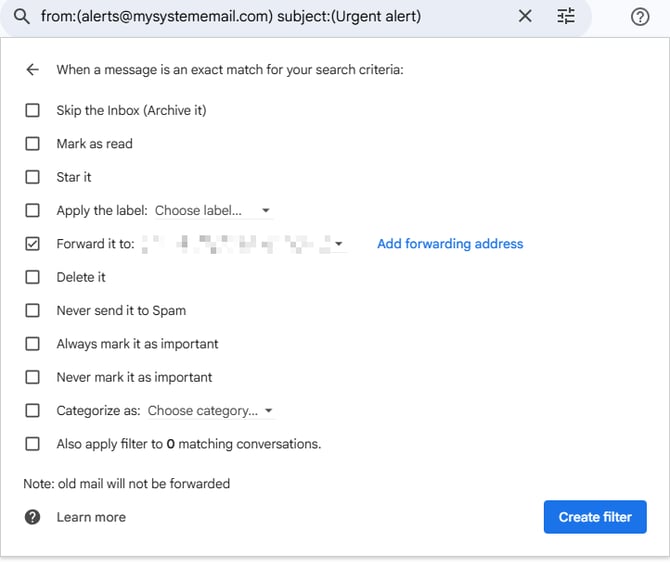Image resolution: width=670 pixels, height=567 pixels.
Task: Click the Learn more help icon
Action: click(x=32, y=517)
